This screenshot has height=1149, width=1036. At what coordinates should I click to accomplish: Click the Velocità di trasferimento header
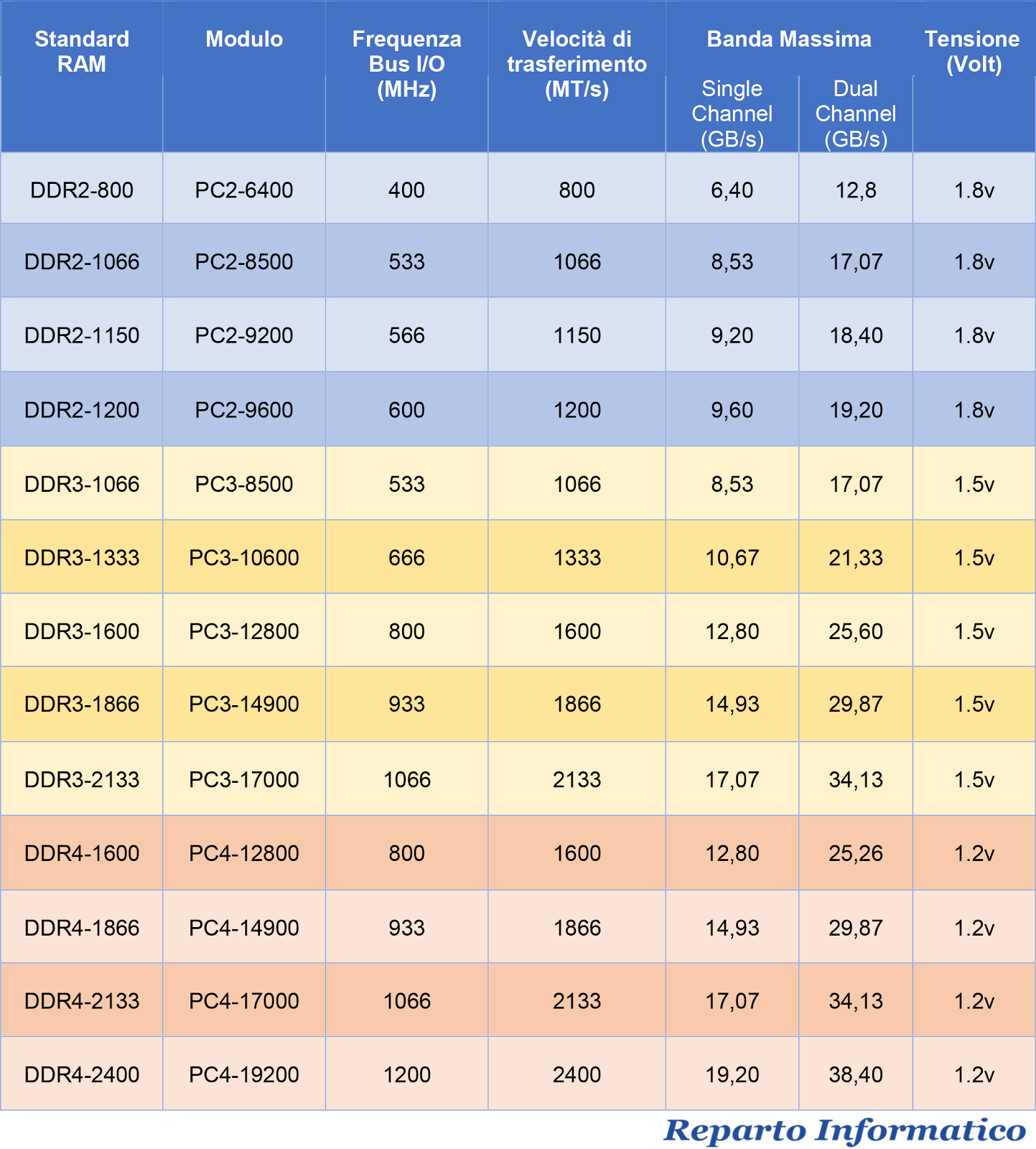coord(577,64)
